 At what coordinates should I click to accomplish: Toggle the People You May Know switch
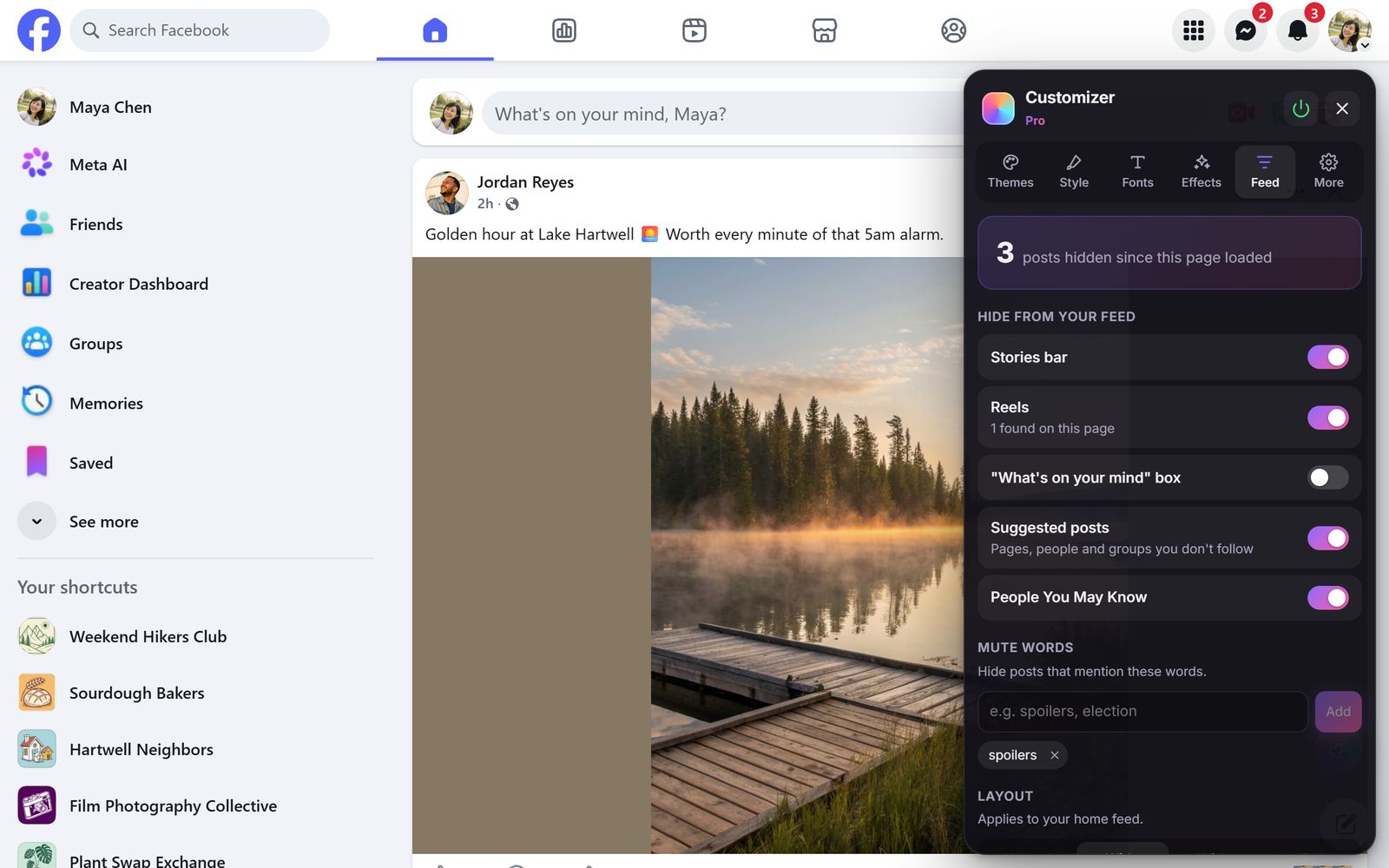(1327, 597)
